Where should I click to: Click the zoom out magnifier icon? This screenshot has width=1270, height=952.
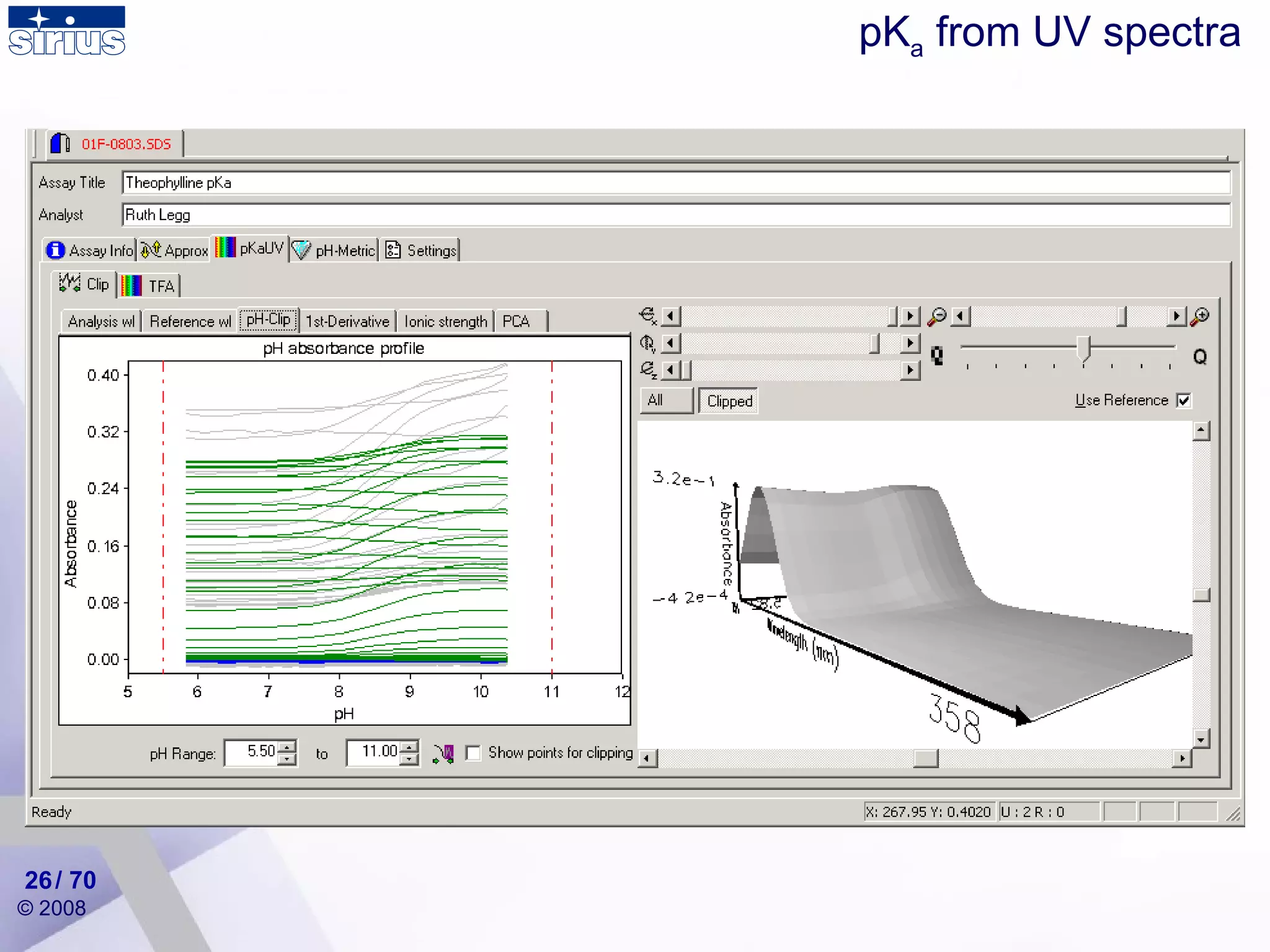(936, 317)
